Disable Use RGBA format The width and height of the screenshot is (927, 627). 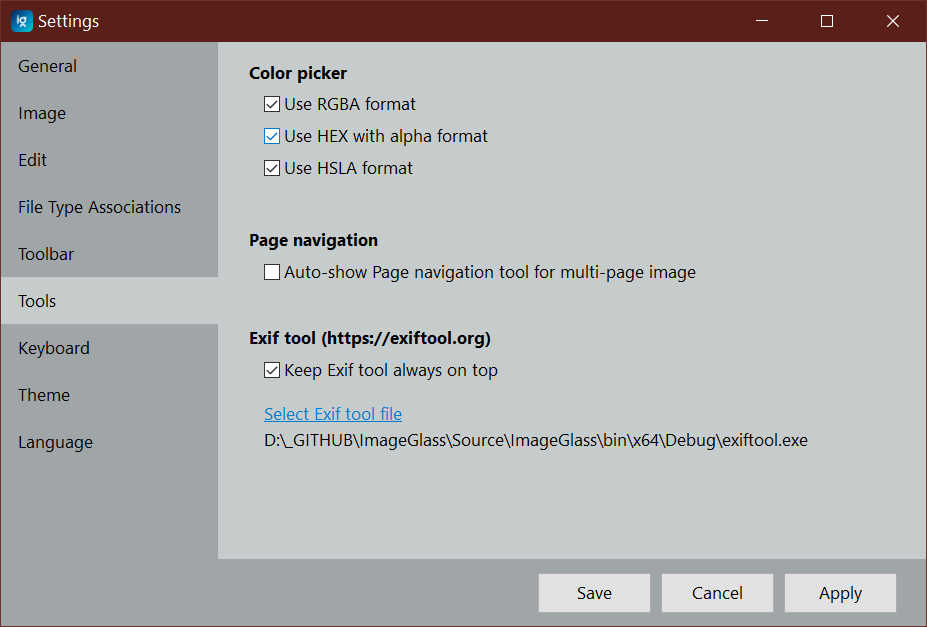(x=272, y=104)
